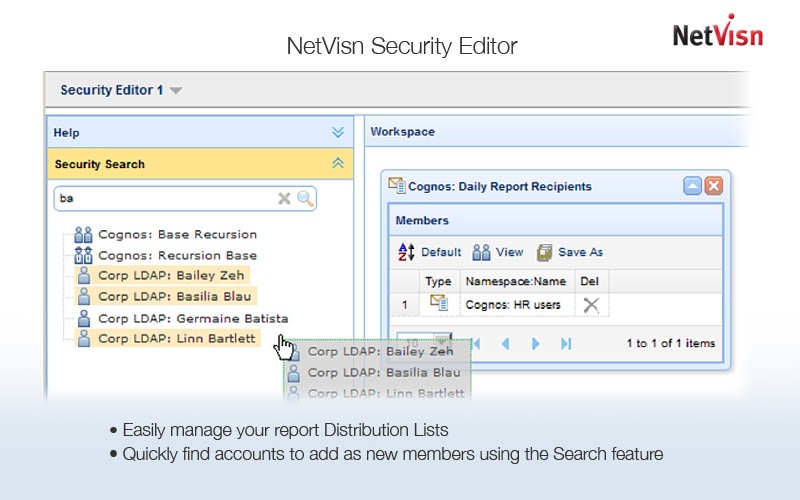Go to next page arrow
The height and width of the screenshot is (500, 800).
coord(535,343)
